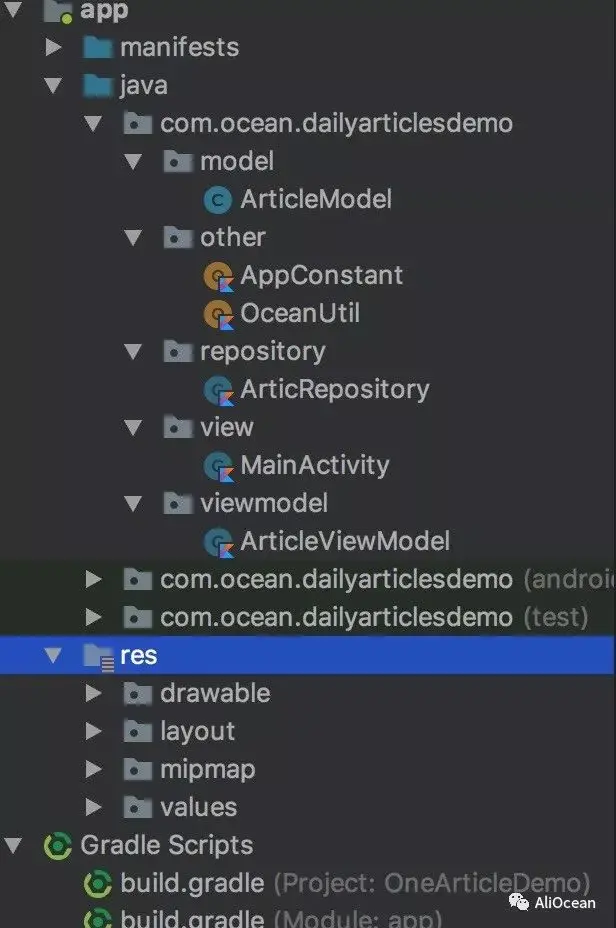Collapse the Gradle Scripts node
This screenshot has width=616, height=928.
pos(14,846)
